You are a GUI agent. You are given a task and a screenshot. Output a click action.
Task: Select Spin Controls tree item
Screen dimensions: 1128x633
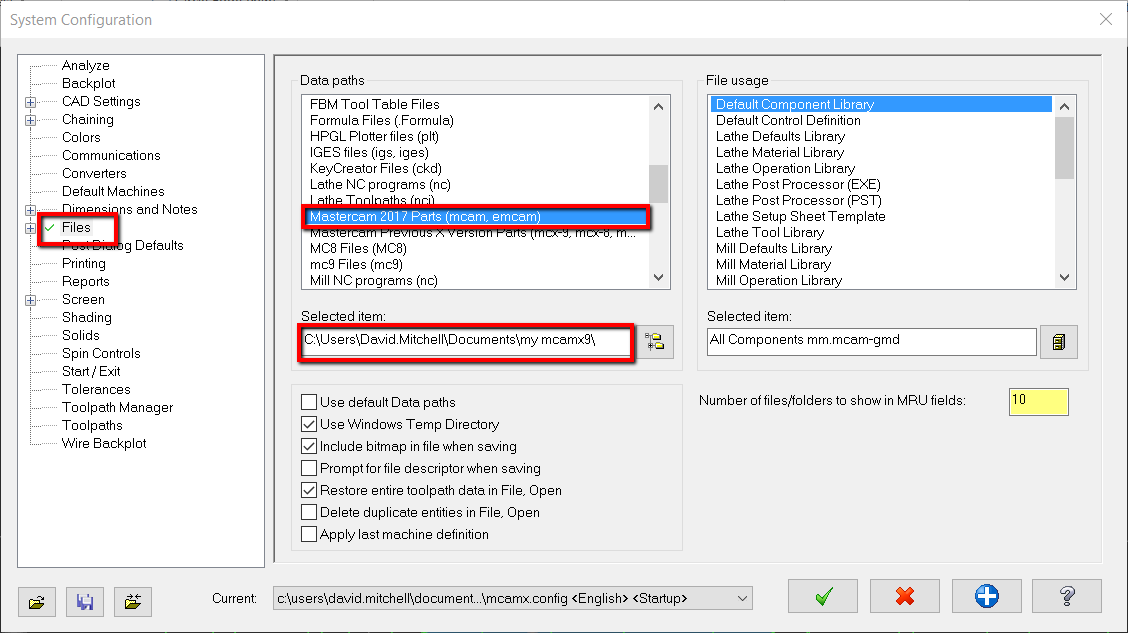[x=101, y=353]
